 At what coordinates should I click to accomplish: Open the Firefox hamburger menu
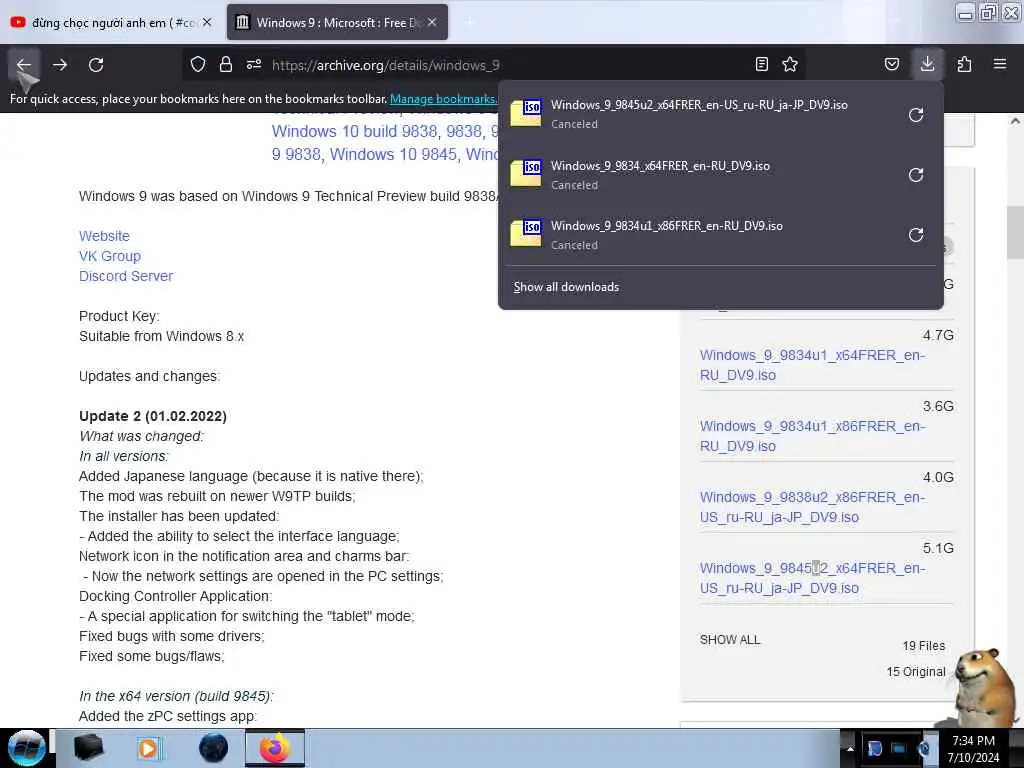tap(1000, 64)
